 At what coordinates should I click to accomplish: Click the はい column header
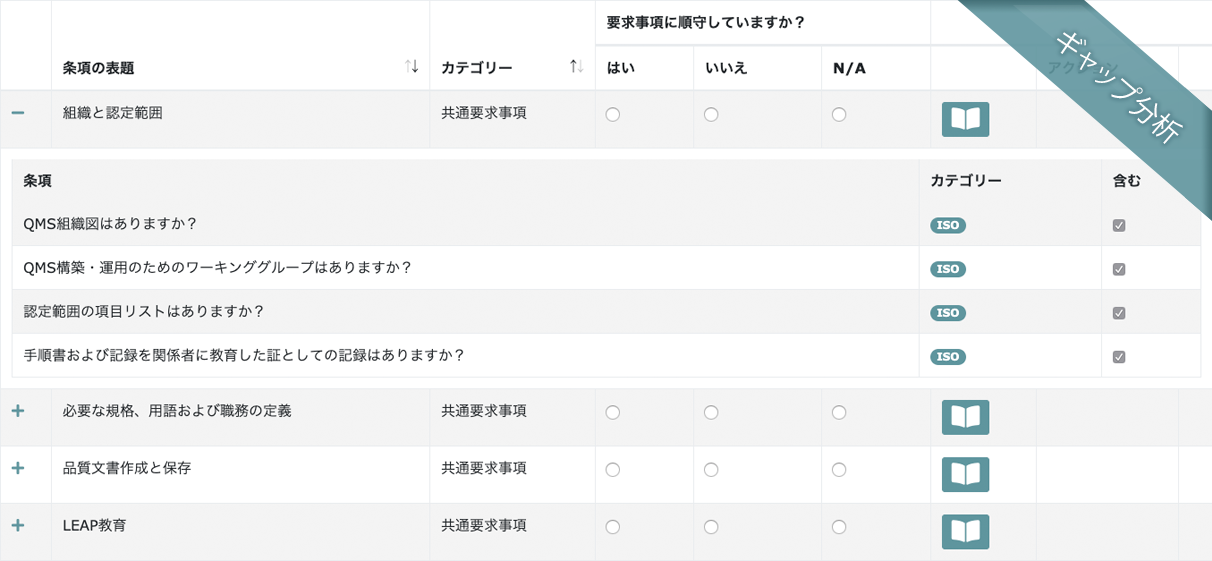621,68
